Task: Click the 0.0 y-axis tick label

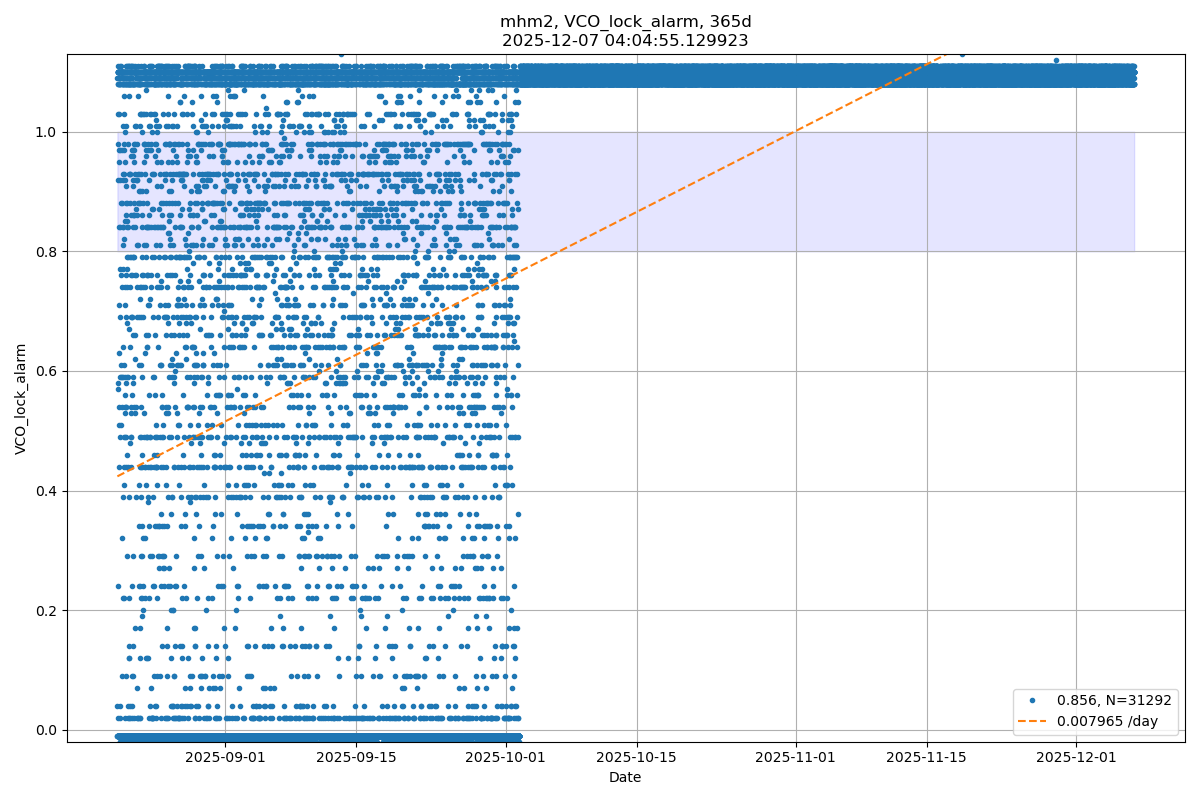Action: pos(46,730)
